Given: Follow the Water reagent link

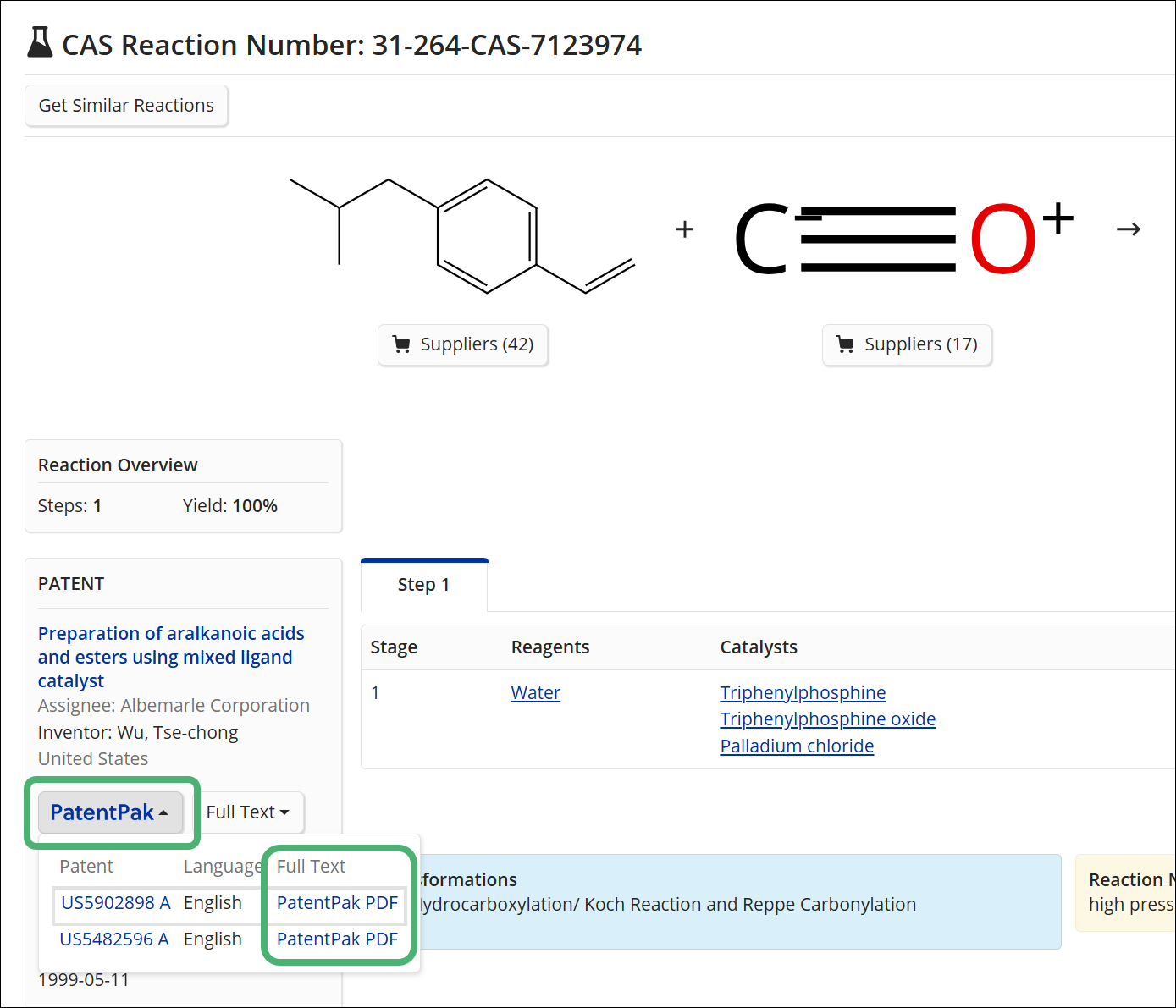Looking at the screenshot, I should (x=536, y=693).
